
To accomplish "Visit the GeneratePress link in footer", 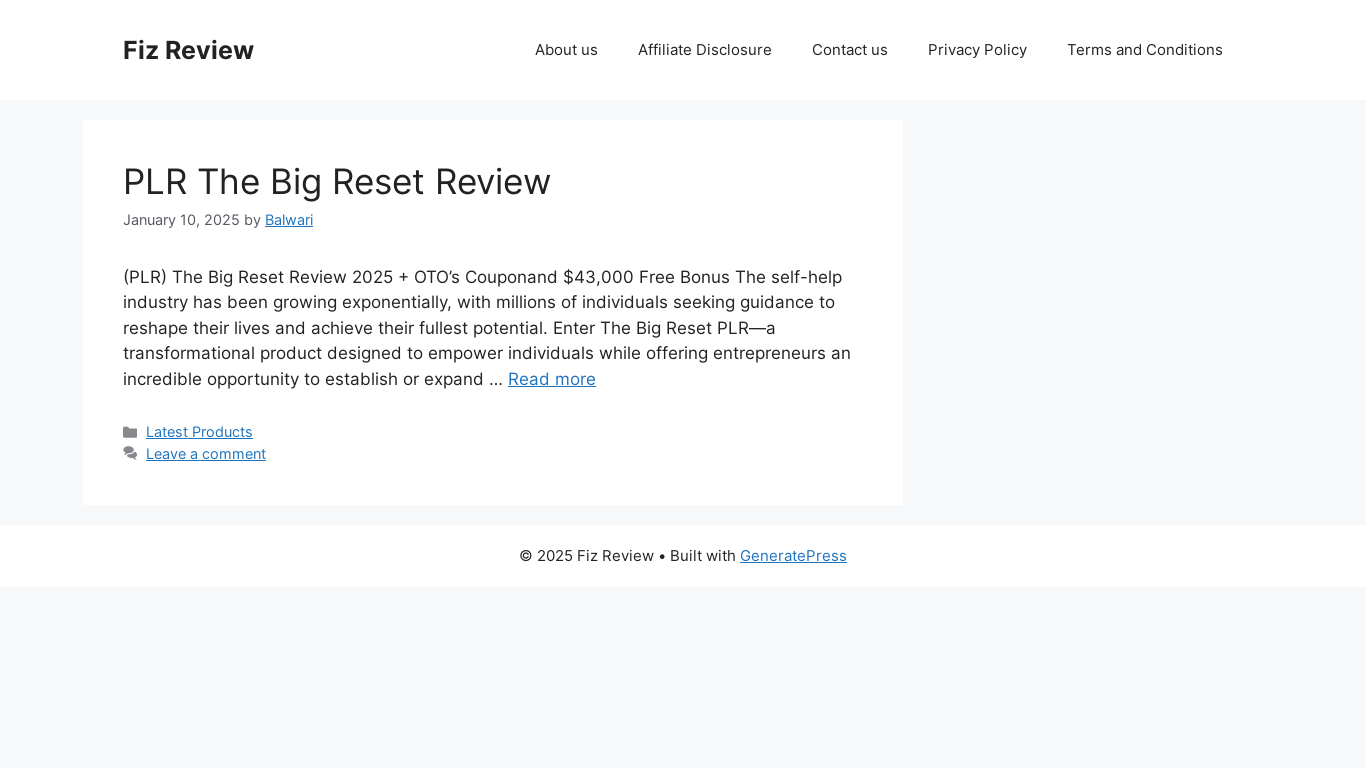I will click(793, 556).
